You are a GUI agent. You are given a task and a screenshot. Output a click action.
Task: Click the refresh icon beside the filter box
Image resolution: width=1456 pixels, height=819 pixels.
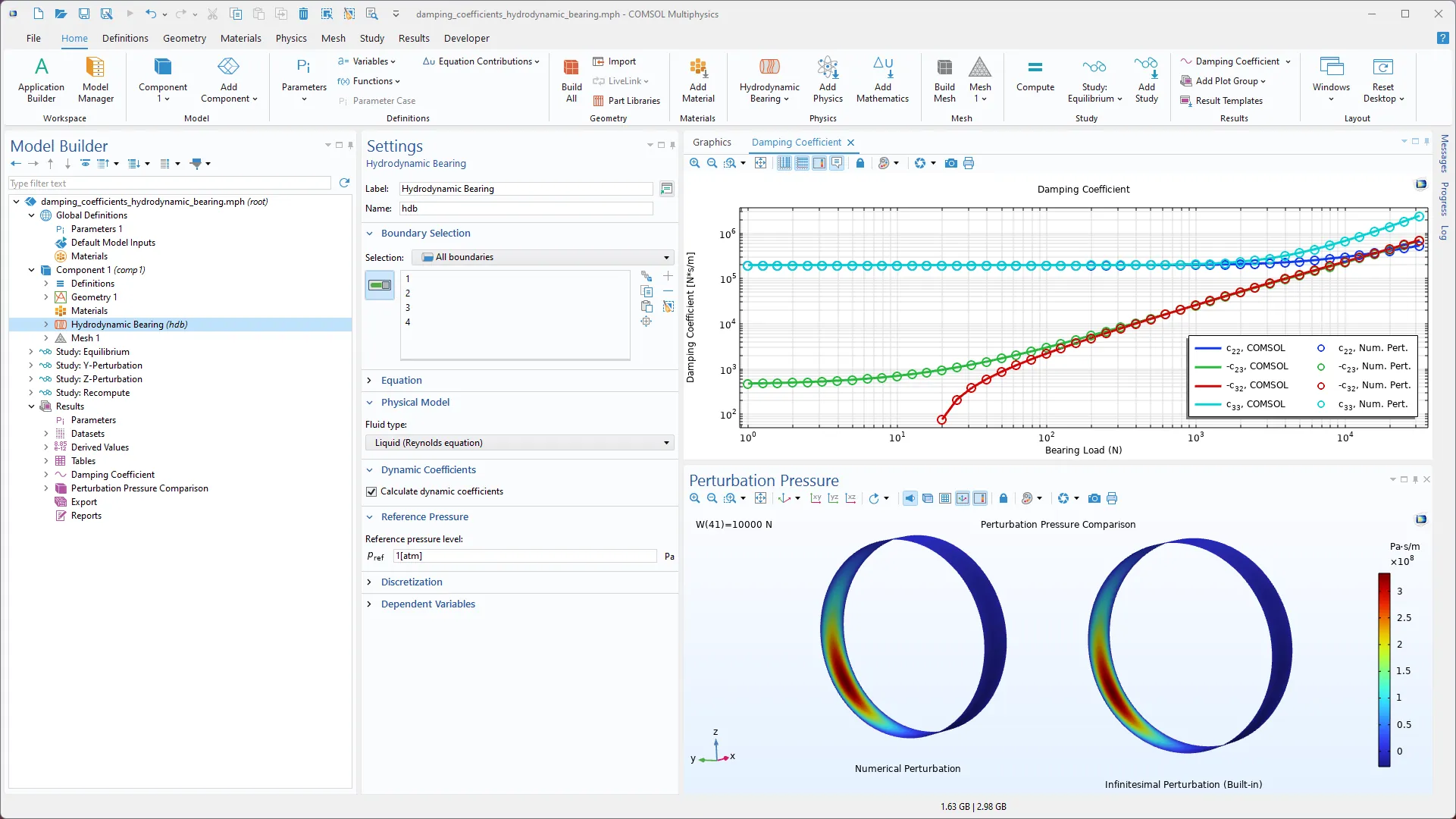[x=344, y=183]
